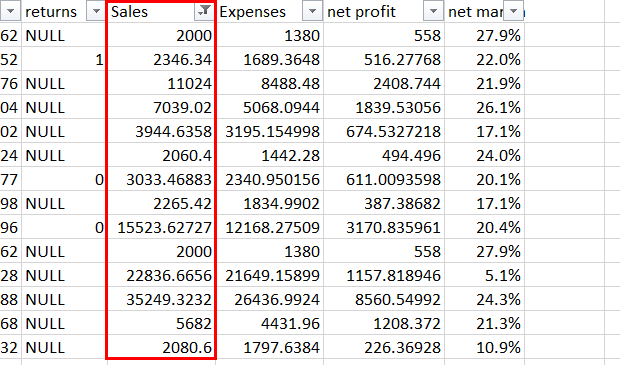The image size is (620, 365).
Task: Select the Expenses header cell
Action: click(x=270, y=12)
